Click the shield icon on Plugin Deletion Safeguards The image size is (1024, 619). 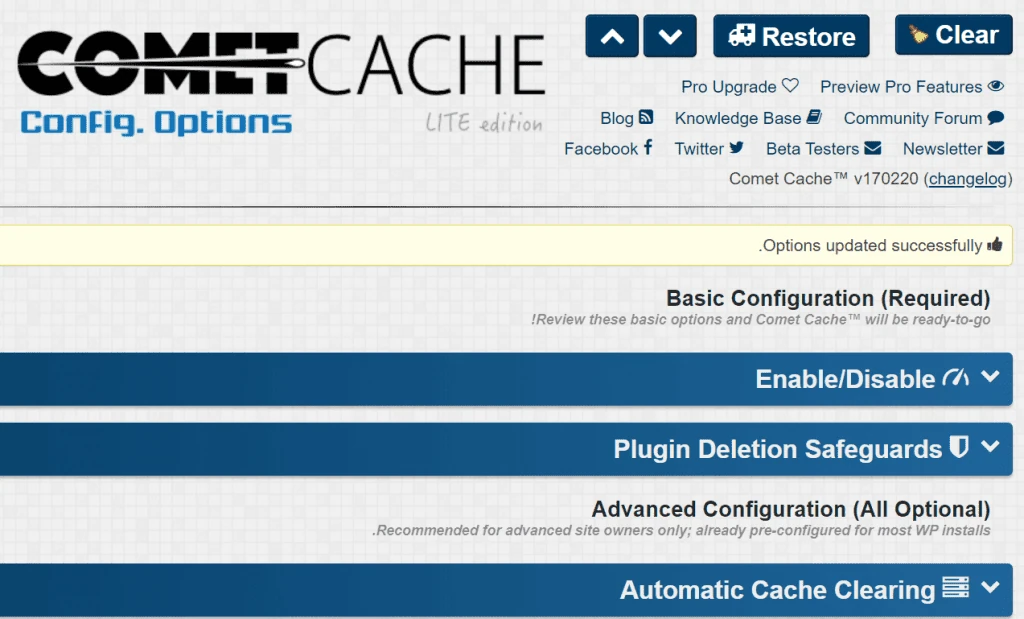point(959,447)
